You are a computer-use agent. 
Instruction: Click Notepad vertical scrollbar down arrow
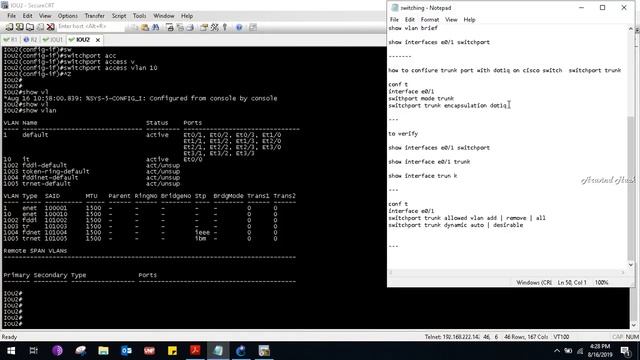631,264
